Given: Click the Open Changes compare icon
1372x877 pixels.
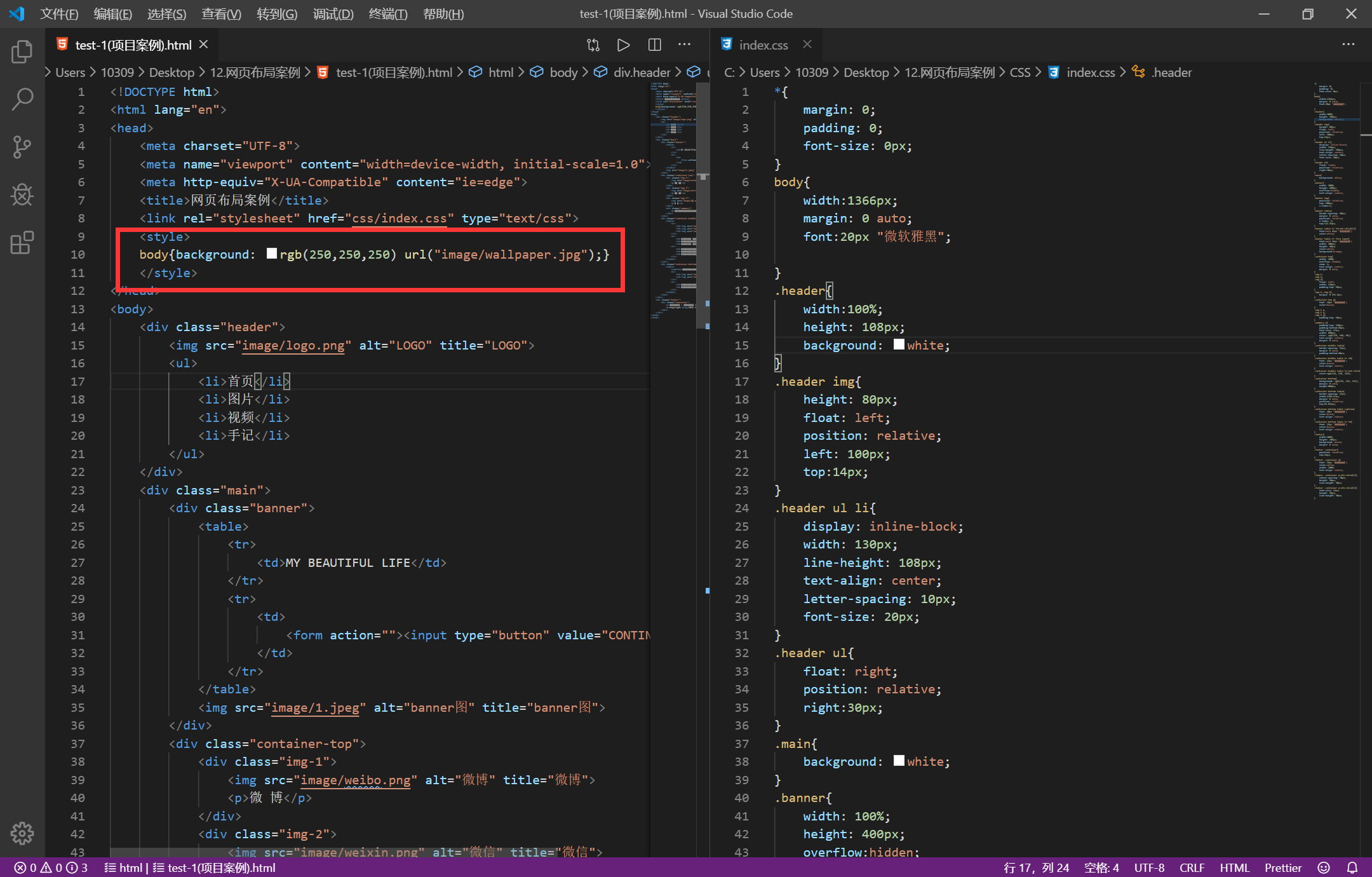Looking at the screenshot, I should pyautogui.click(x=593, y=45).
